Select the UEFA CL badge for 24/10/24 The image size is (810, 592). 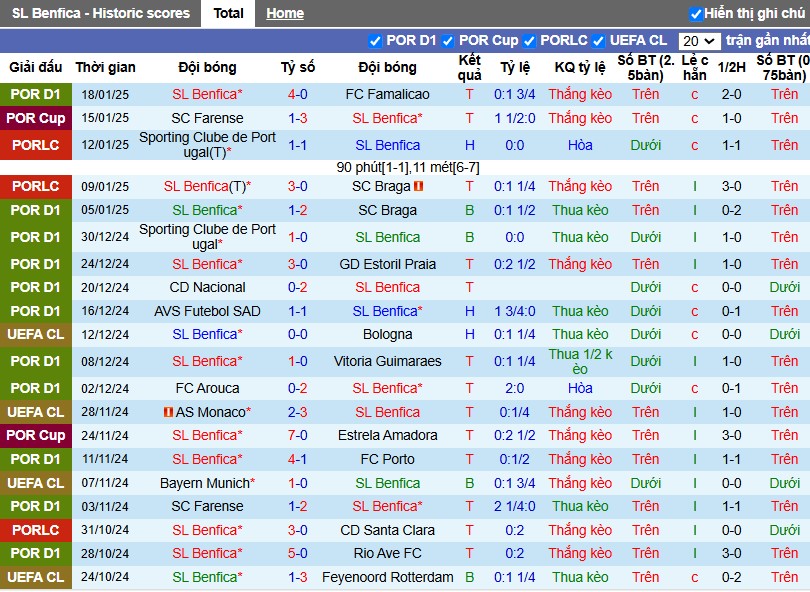pyautogui.click(x=36, y=577)
